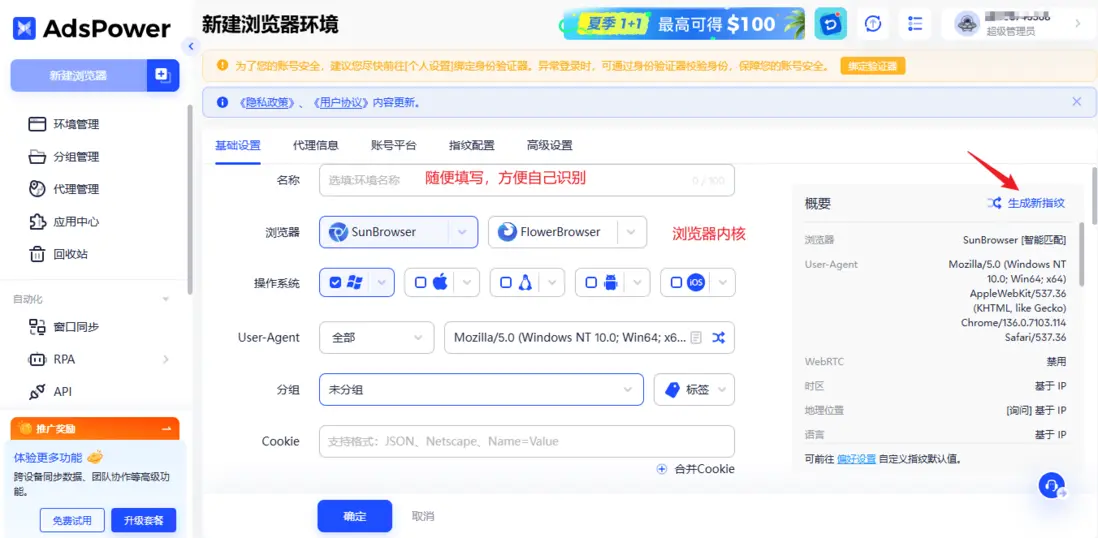
Task: Click the circular upload/sync icon in header
Action: point(873,24)
